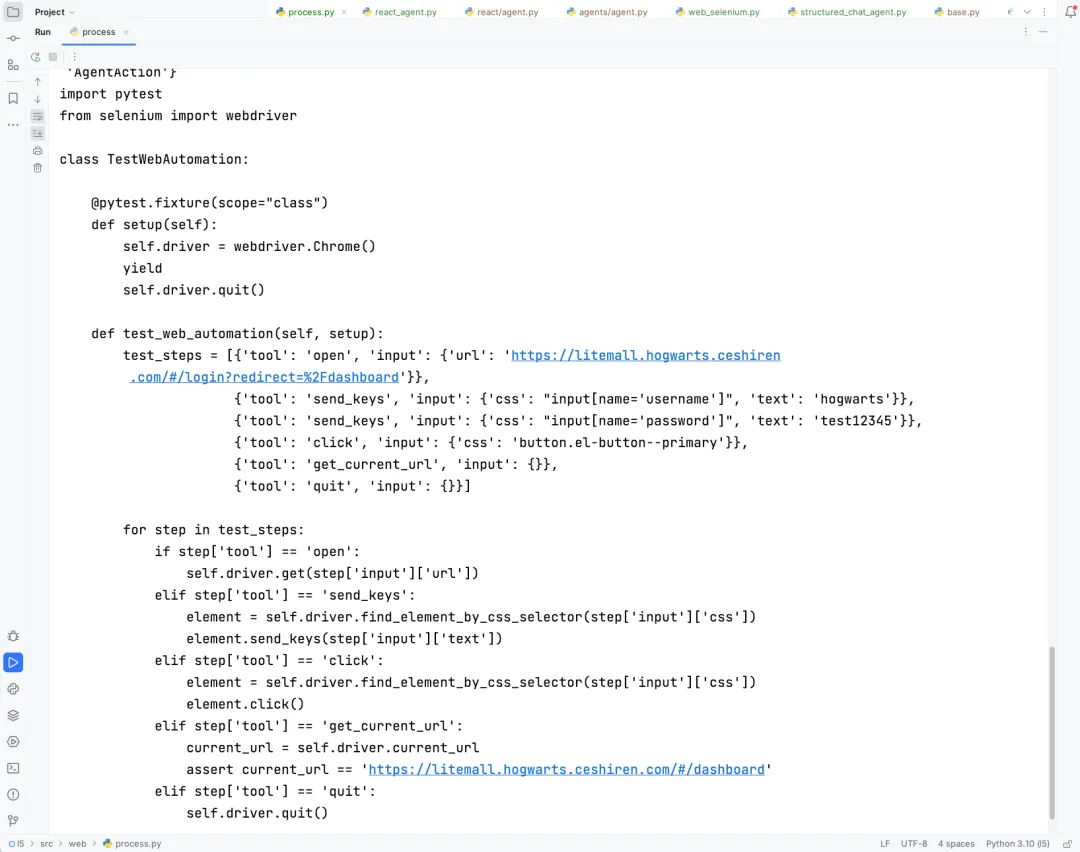Click web breadcrumb in navigation bar

tap(77, 844)
